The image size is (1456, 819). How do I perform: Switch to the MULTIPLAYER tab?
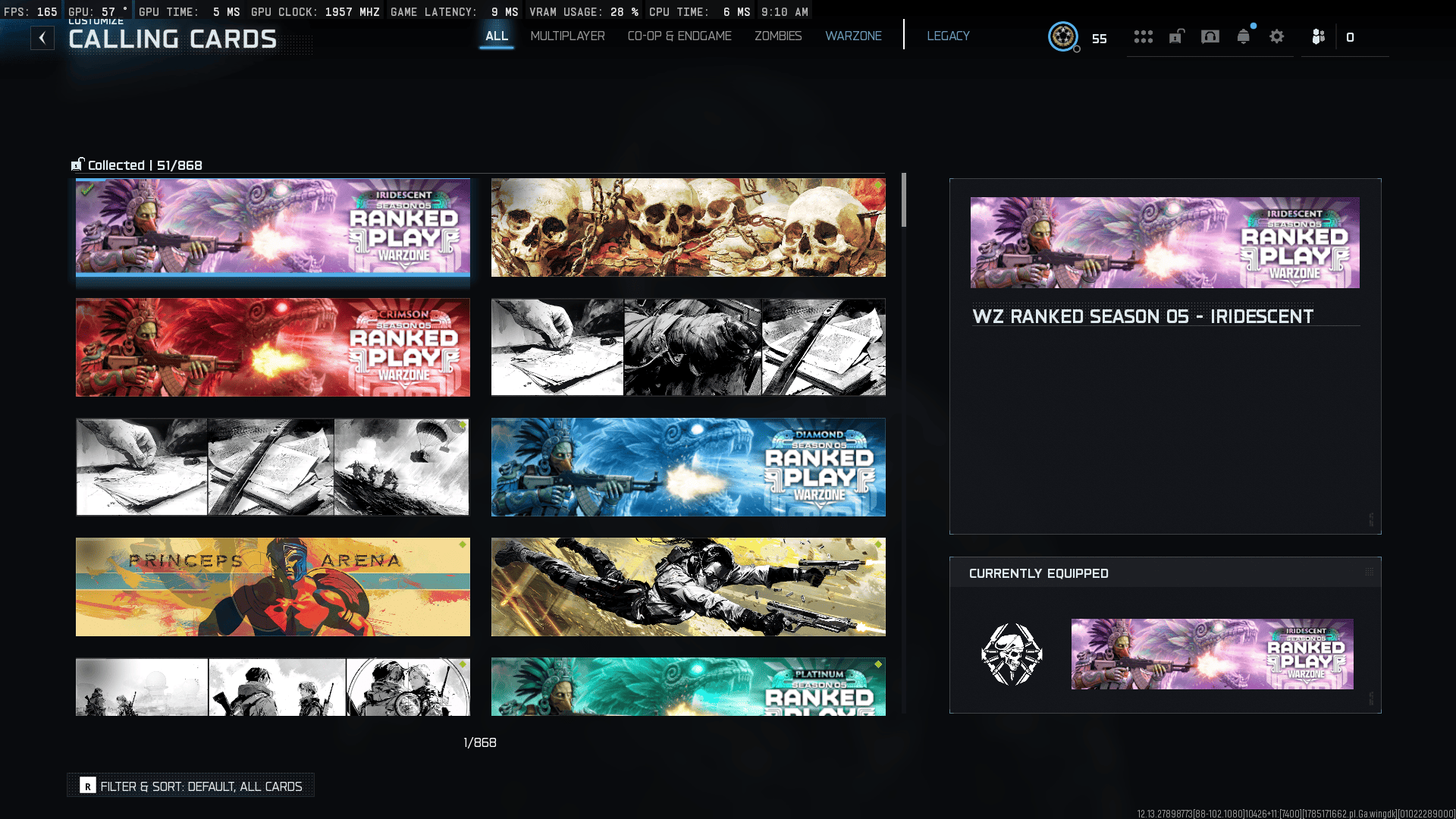tap(567, 36)
